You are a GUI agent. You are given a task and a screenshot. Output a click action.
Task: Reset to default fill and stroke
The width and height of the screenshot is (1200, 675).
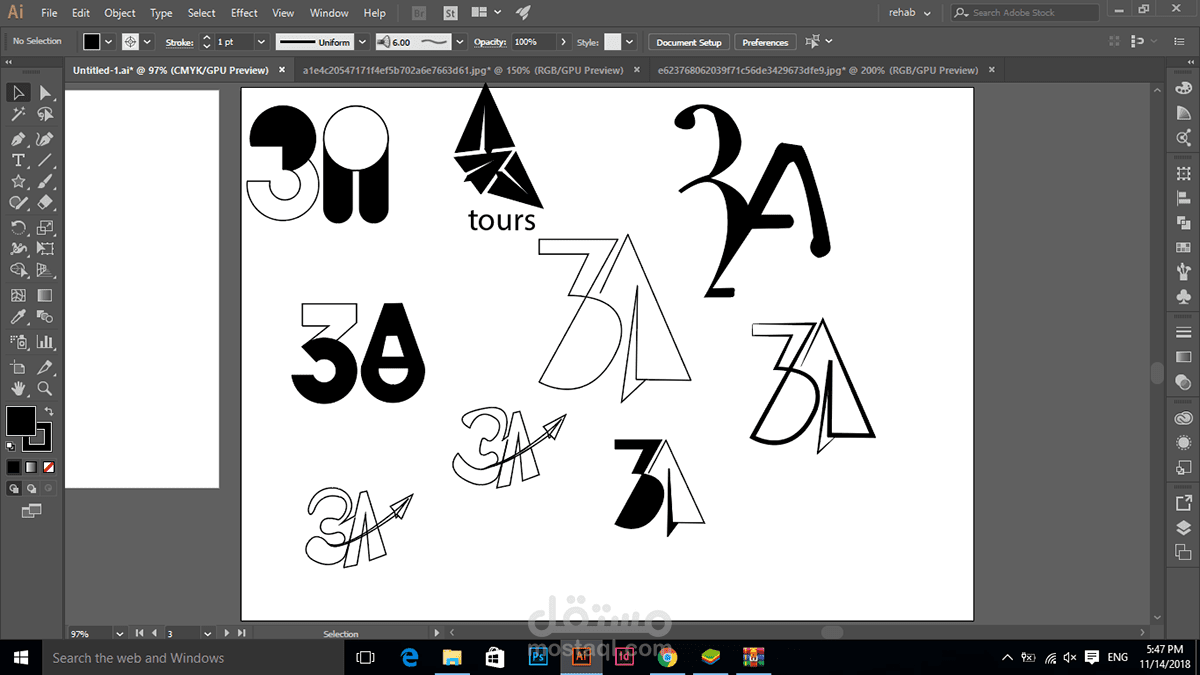point(11,445)
